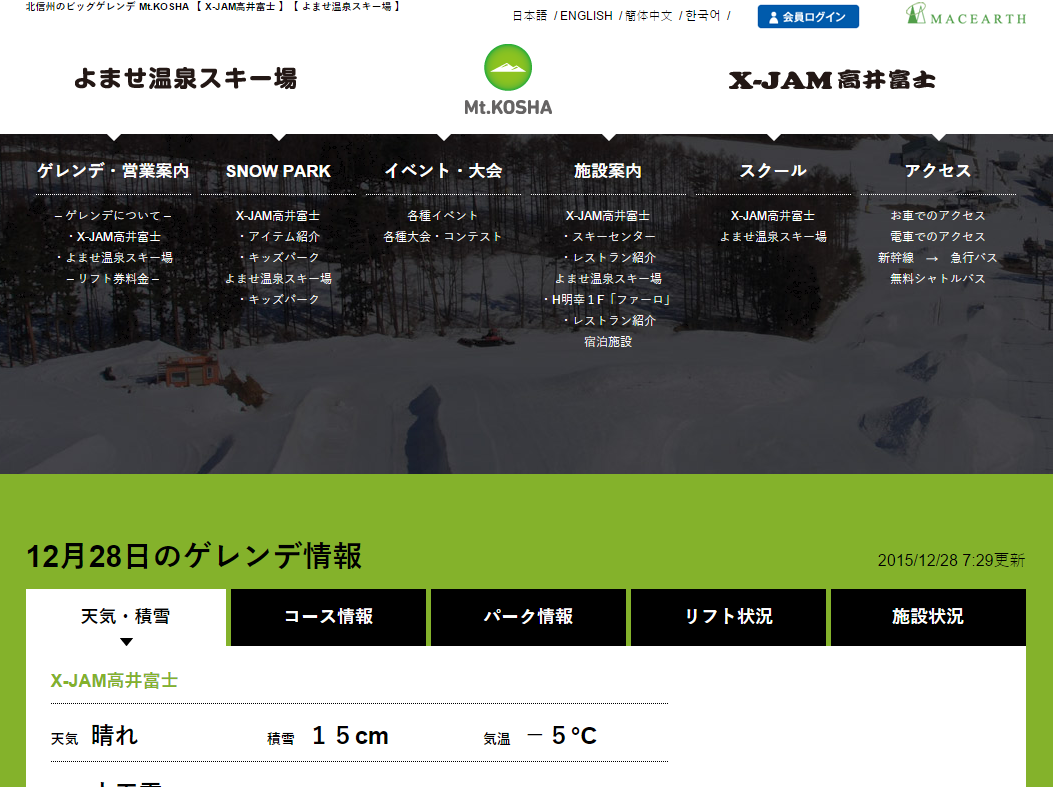Click the green X-JAM高井富士 weather section heading
This screenshot has width=1053, height=787.
[x=114, y=681]
